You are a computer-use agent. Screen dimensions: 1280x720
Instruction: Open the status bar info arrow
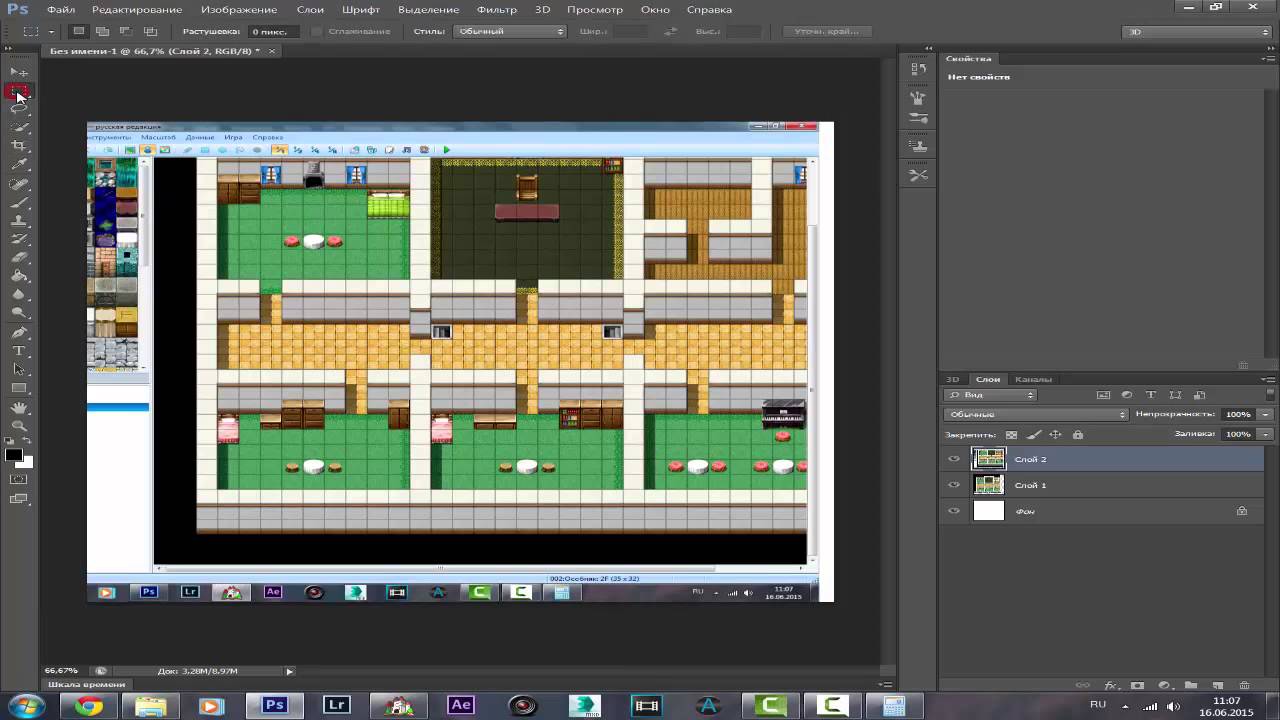[x=290, y=671]
